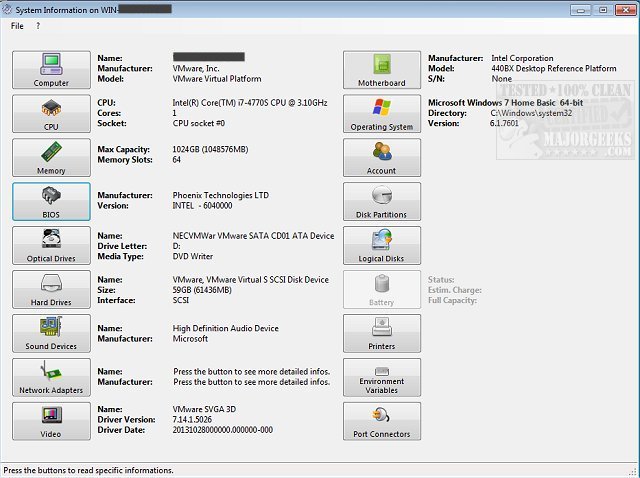Open Motherboard information
The width and height of the screenshot is (640, 478).
(382, 70)
